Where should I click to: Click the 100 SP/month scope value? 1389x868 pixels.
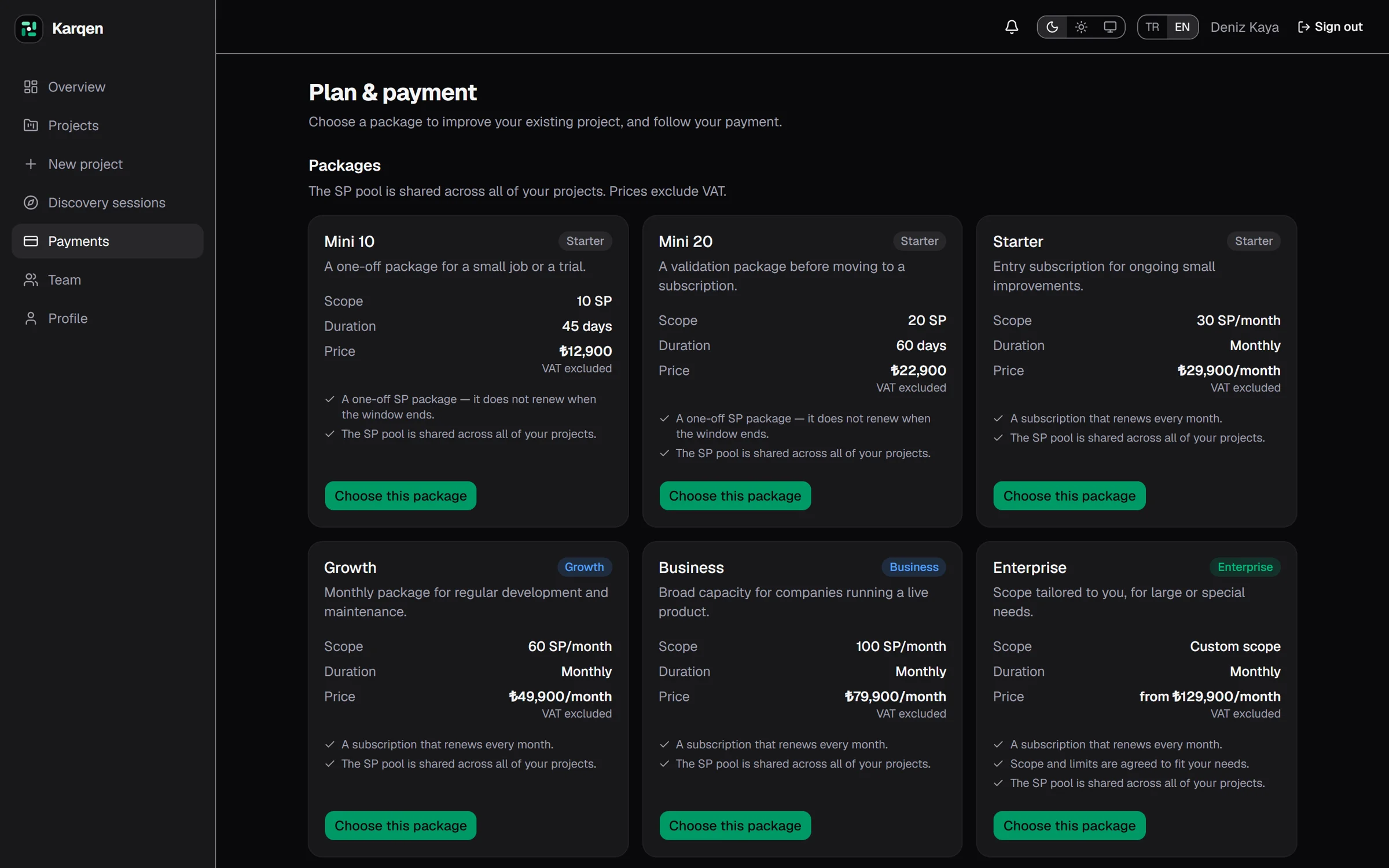[x=901, y=646]
